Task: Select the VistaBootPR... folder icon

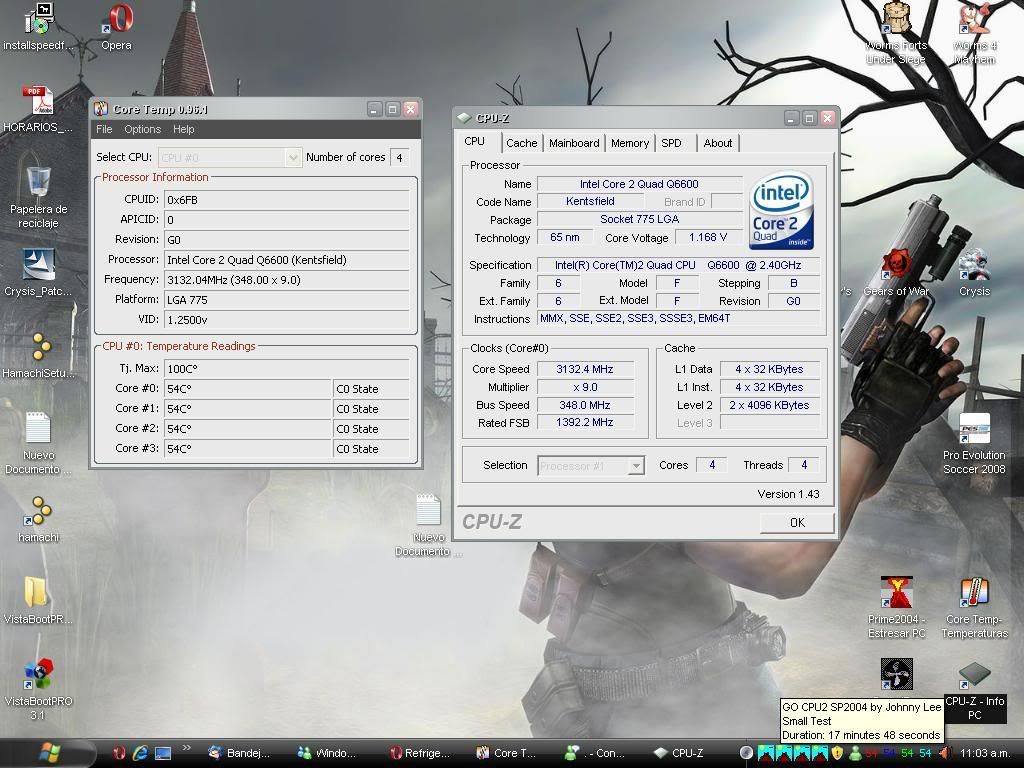Action: click(x=38, y=601)
